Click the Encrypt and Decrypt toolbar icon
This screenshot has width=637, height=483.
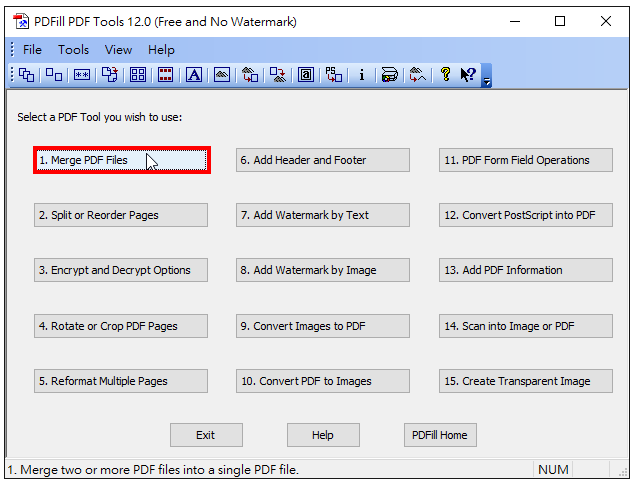pyautogui.click(x=82, y=75)
